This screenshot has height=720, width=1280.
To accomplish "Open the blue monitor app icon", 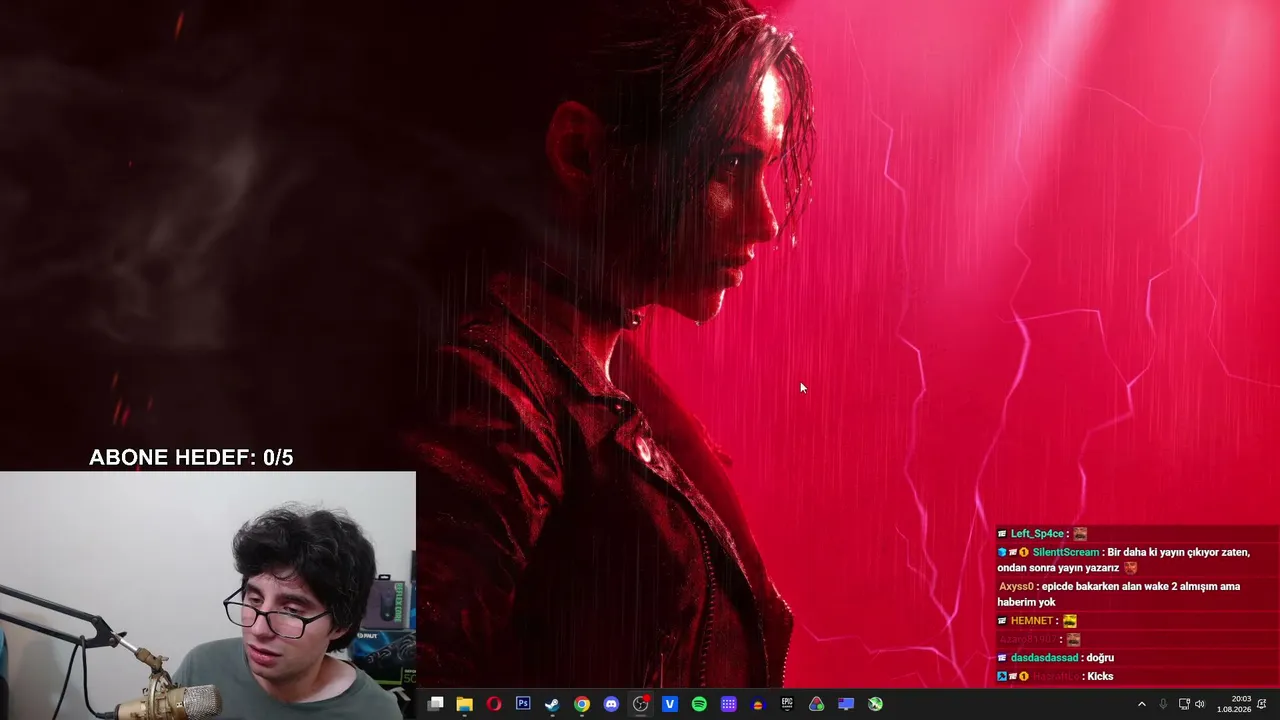I will coord(846,704).
